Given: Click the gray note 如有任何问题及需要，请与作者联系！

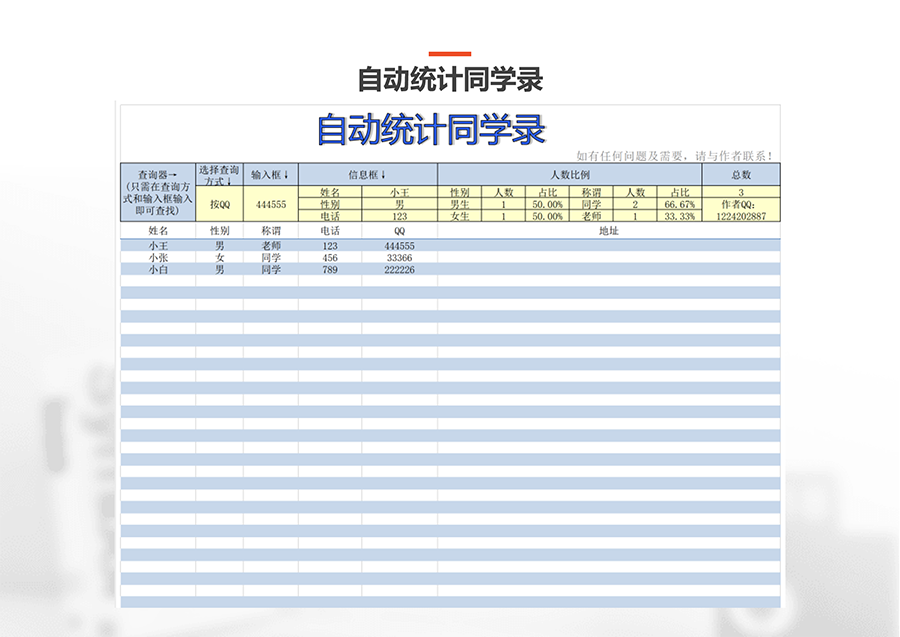Looking at the screenshot, I should click(675, 156).
